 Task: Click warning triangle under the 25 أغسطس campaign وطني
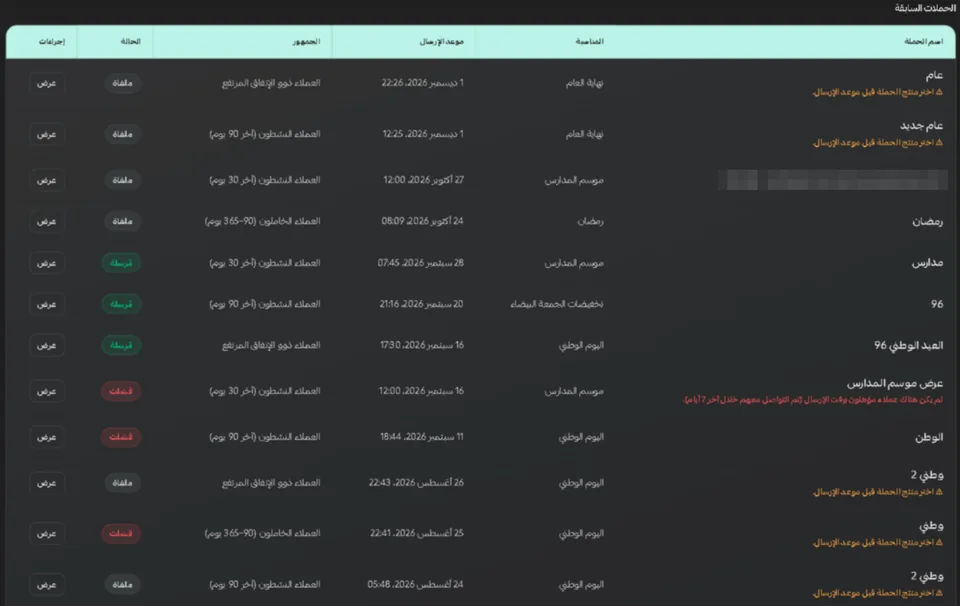coord(939,542)
